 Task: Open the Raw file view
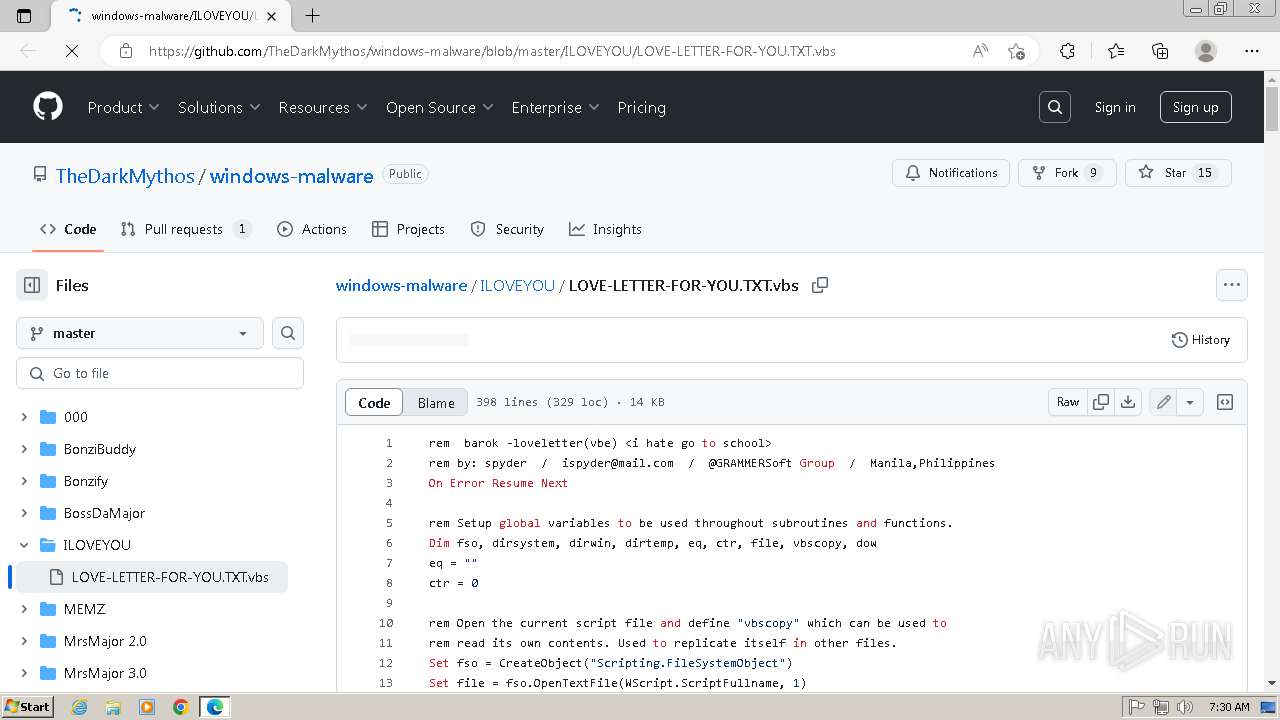click(x=1068, y=402)
